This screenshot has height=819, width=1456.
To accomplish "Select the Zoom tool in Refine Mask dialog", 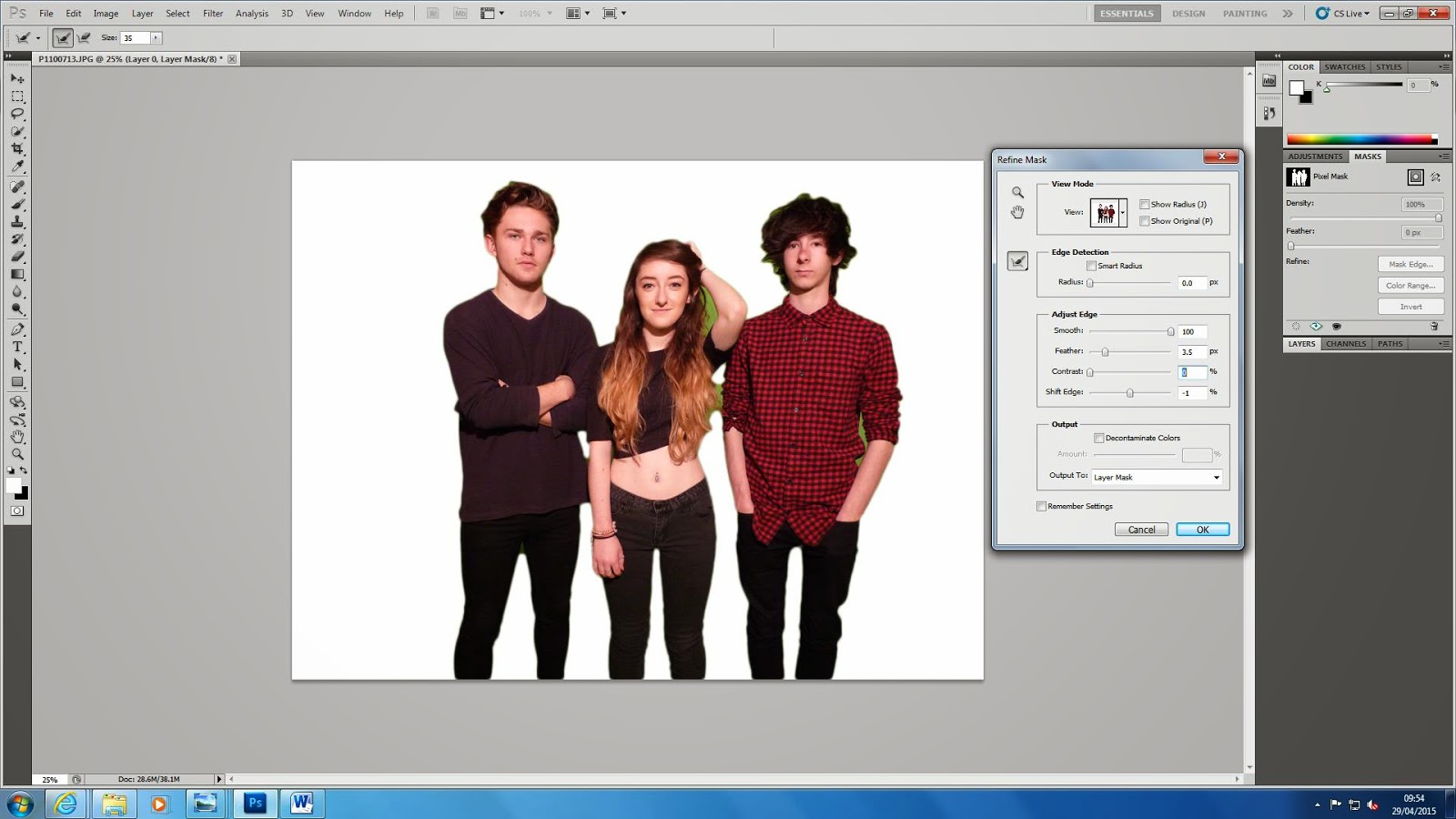I will (x=1017, y=193).
